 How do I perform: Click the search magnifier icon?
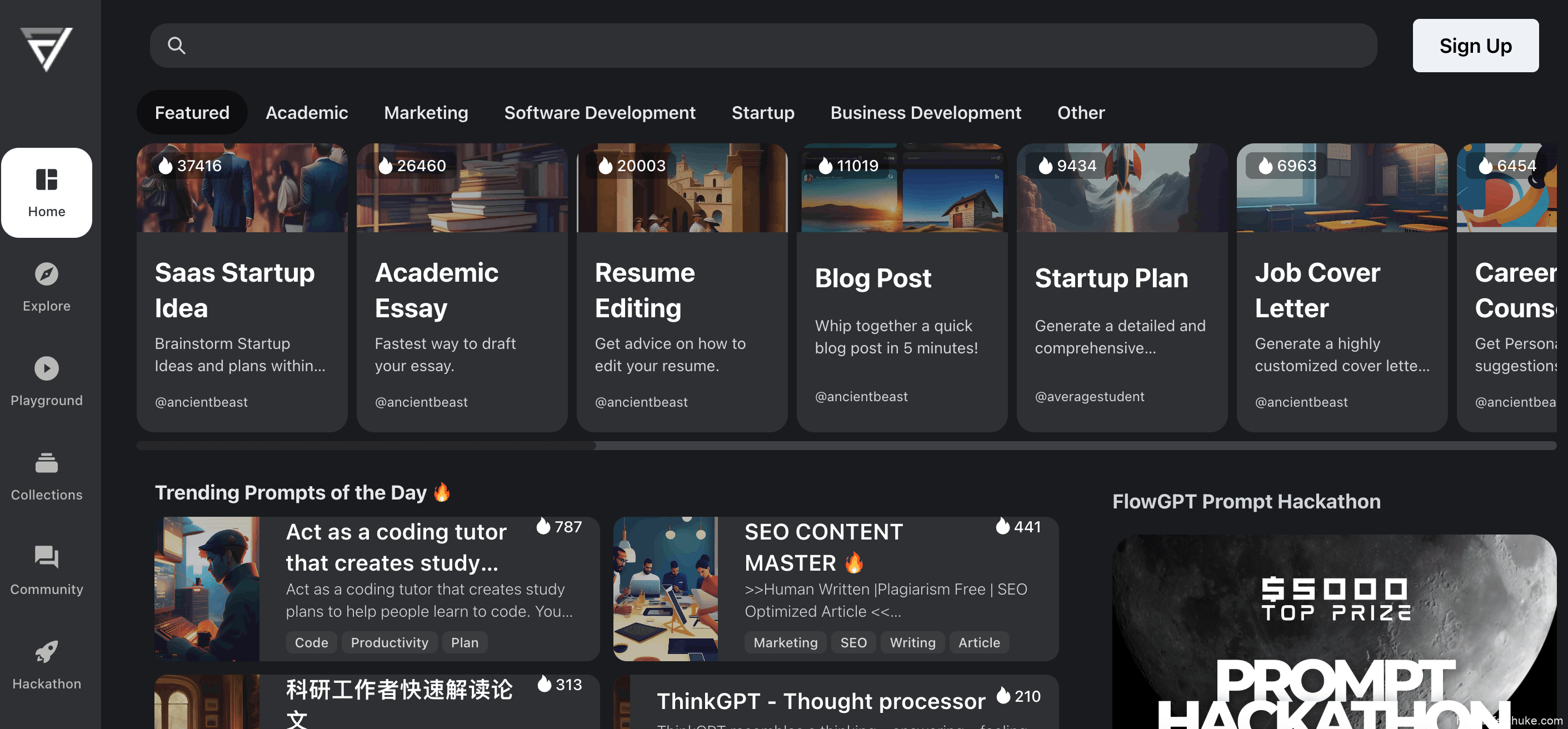(x=177, y=46)
